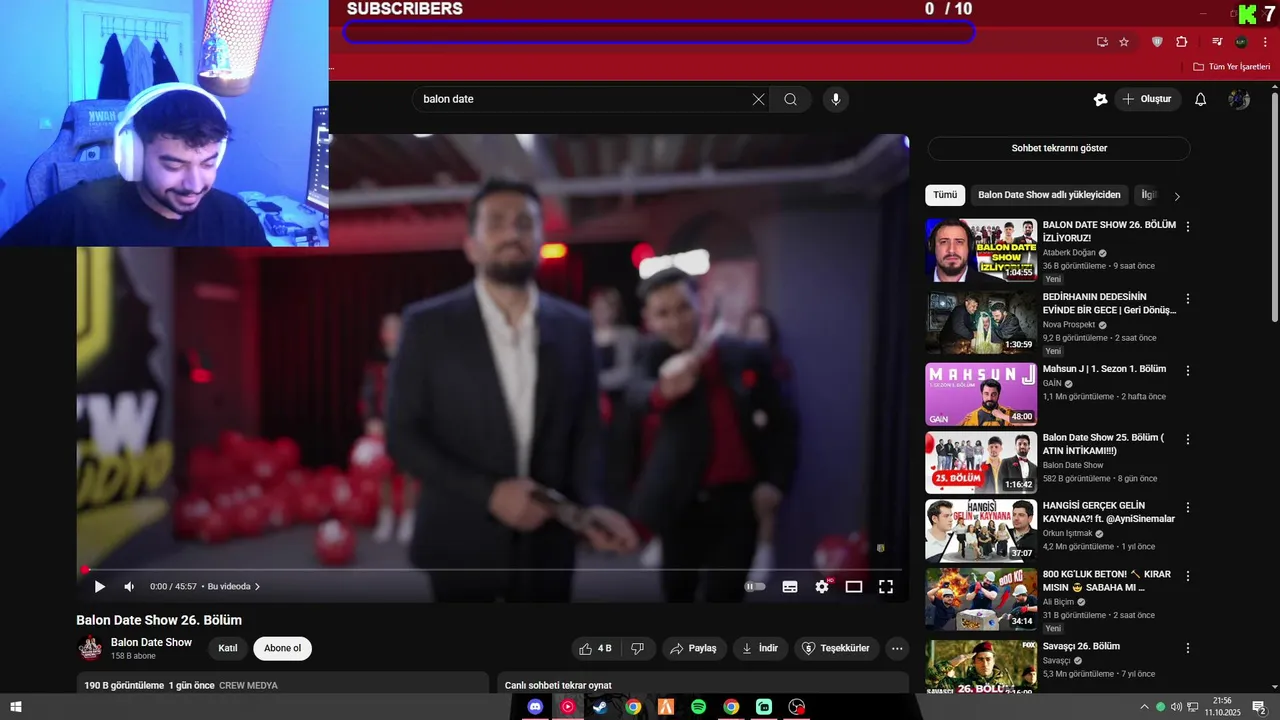Click the Paylaş share button
Viewport: 1280px width, 720px height.
tap(693, 648)
